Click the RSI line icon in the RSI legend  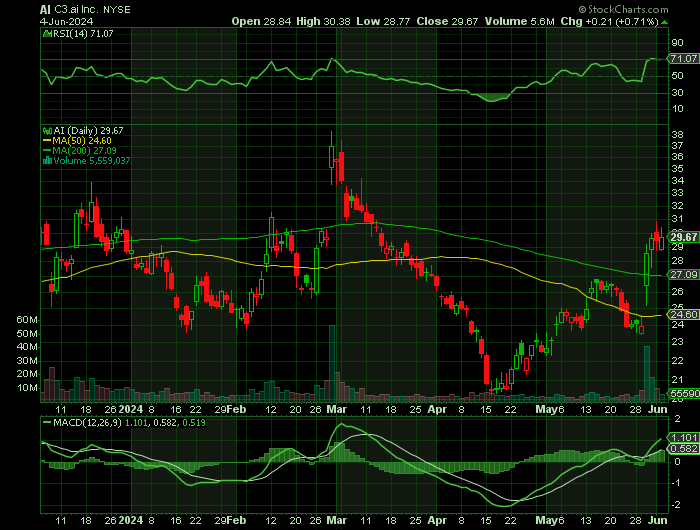pyautogui.click(x=47, y=33)
